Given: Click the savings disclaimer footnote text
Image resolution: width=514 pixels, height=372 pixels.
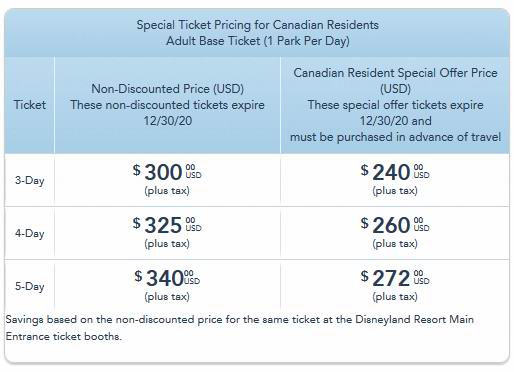Looking at the screenshot, I should [x=240, y=328].
